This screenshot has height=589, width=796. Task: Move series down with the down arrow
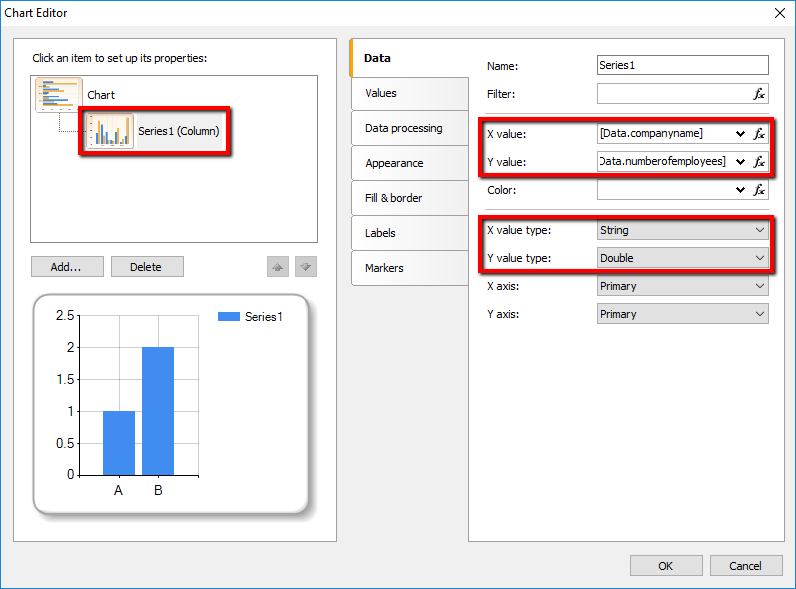point(306,267)
